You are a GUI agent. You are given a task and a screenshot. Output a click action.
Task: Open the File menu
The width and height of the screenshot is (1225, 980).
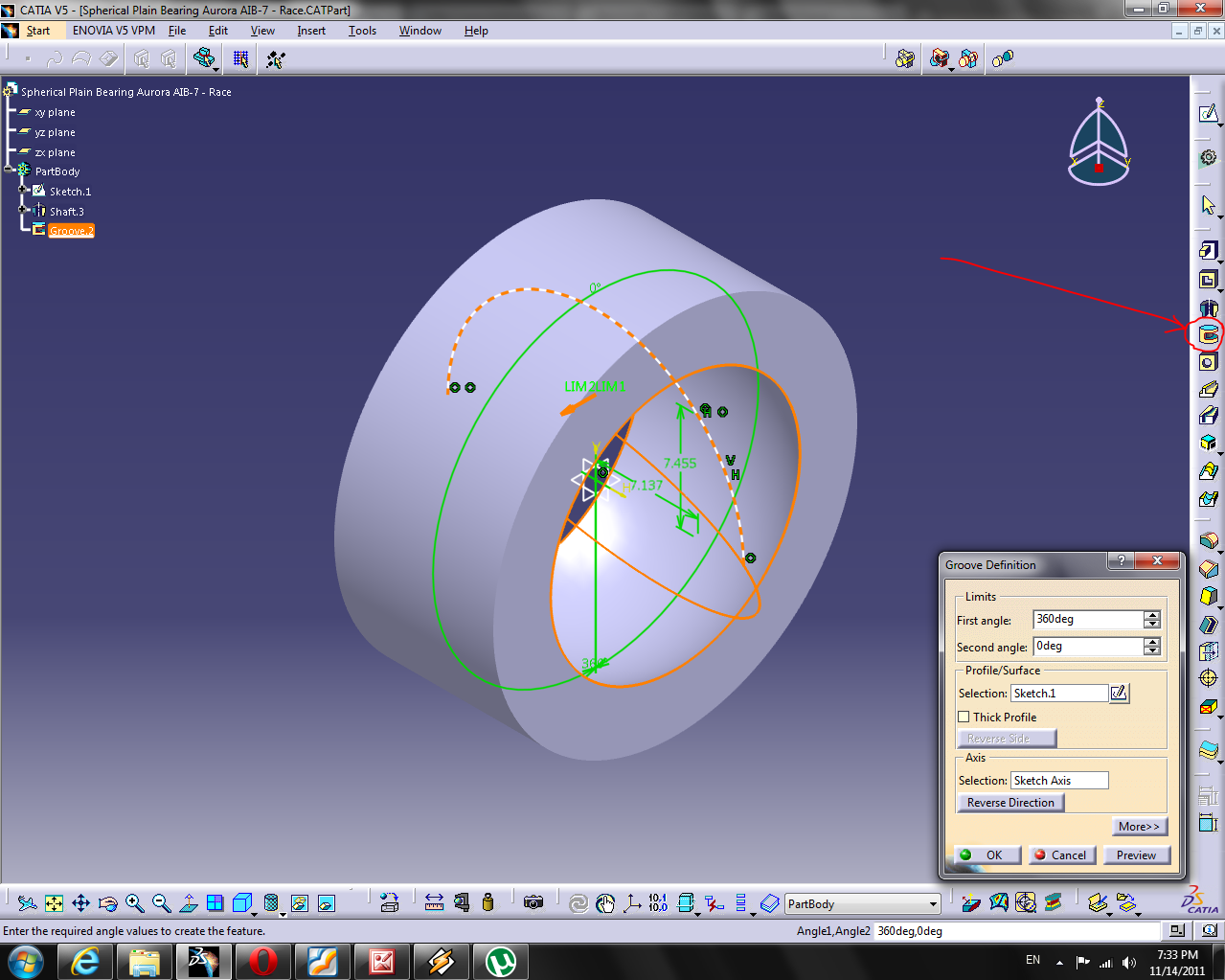177,31
